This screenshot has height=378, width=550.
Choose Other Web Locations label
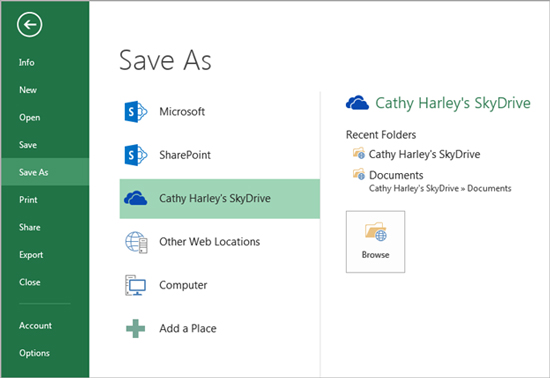pyautogui.click(x=209, y=242)
